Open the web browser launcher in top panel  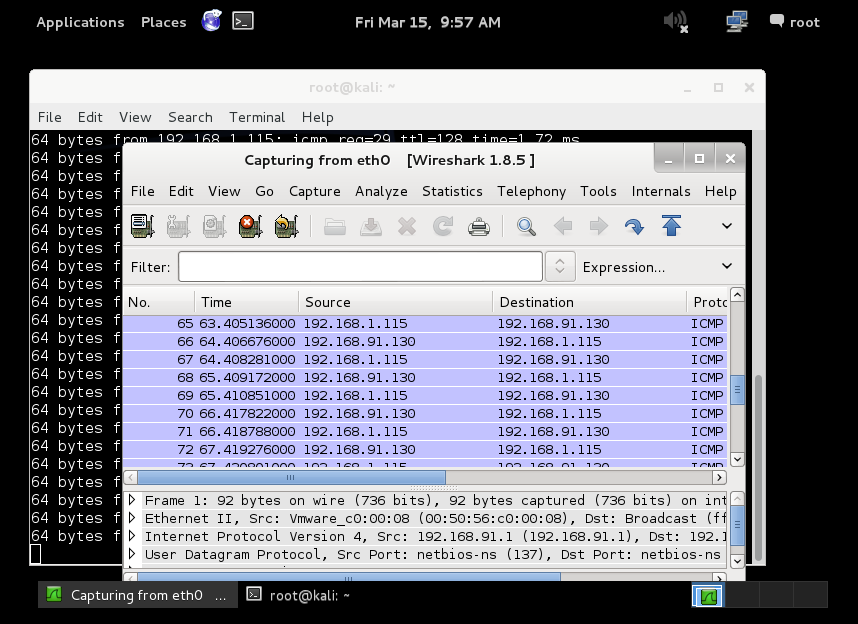click(x=211, y=21)
